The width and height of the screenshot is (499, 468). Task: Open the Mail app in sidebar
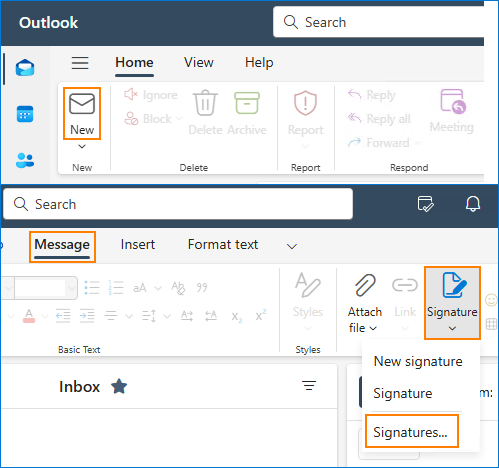click(25, 68)
